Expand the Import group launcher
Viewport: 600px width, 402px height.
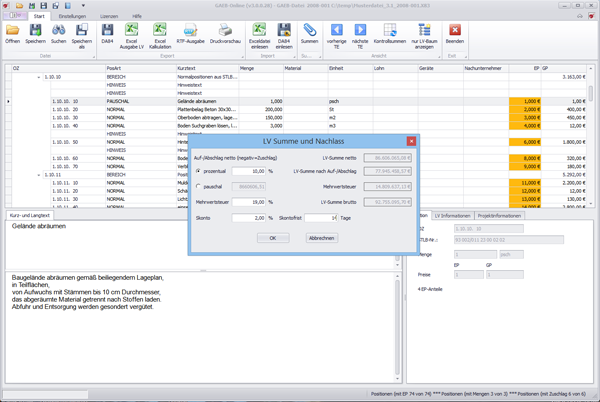coord(295,57)
